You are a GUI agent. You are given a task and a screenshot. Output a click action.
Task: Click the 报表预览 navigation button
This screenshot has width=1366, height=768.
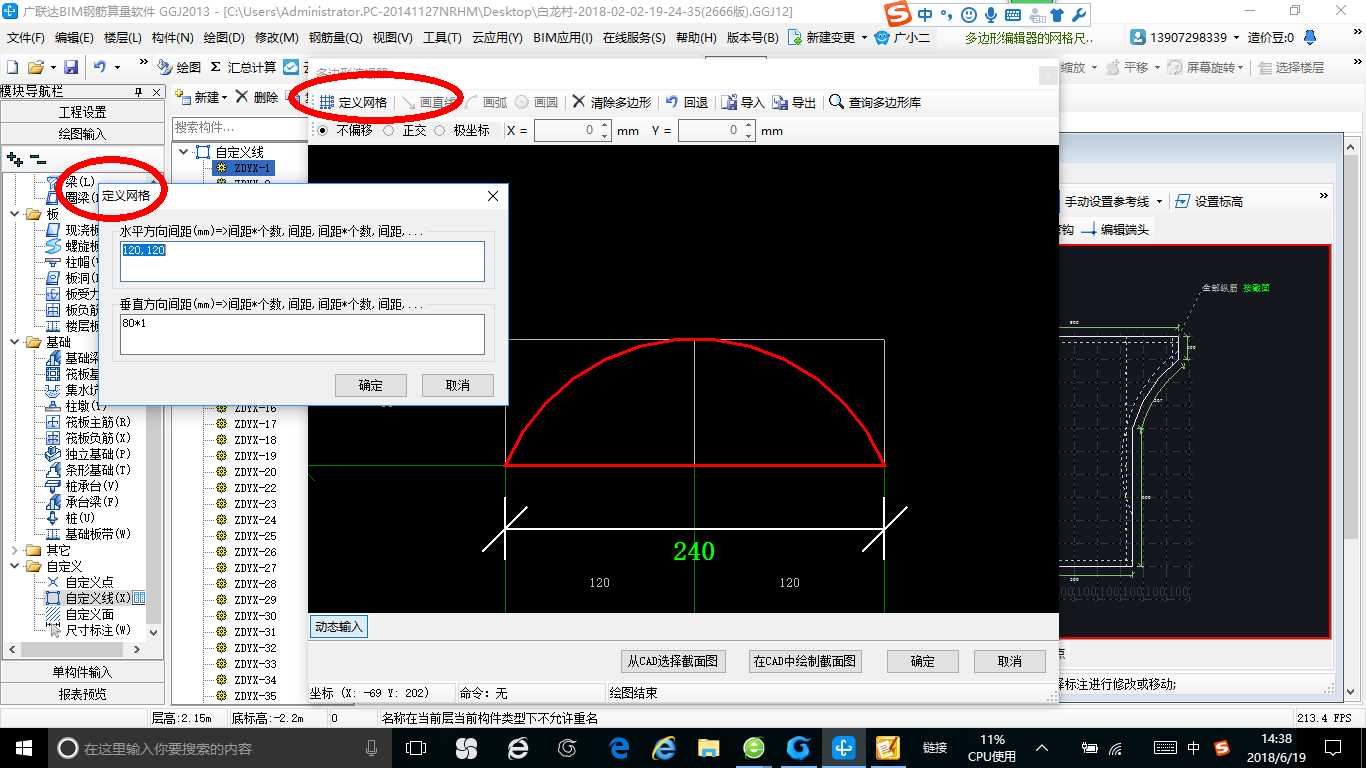(82, 694)
